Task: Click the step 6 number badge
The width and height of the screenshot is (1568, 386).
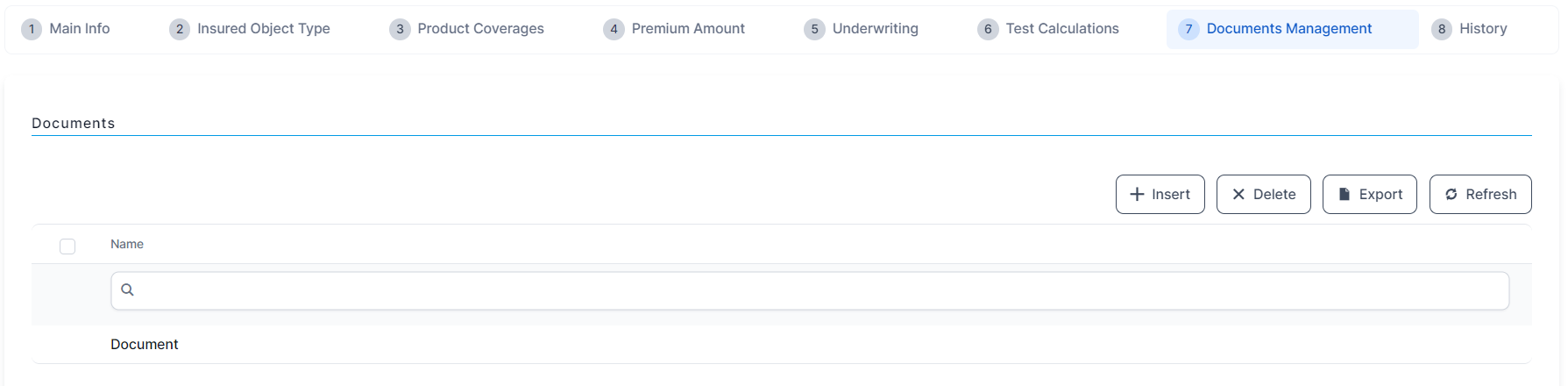Action: (988, 30)
